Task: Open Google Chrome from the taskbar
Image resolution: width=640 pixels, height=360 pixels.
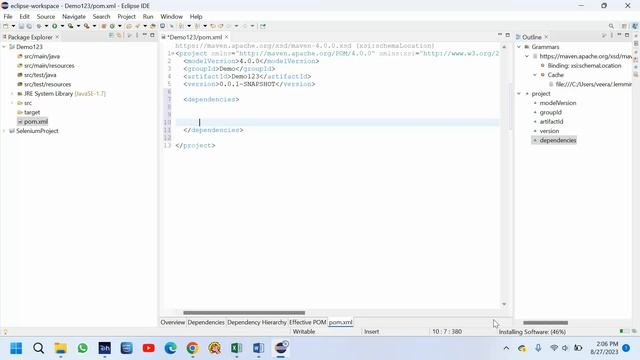Action: [192, 348]
